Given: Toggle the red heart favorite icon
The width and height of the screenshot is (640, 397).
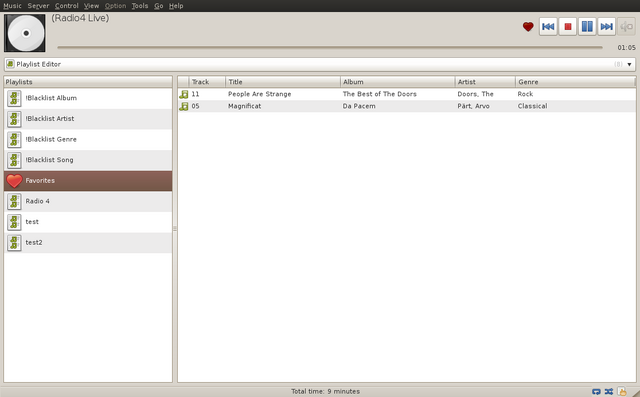Looking at the screenshot, I should coord(528,27).
